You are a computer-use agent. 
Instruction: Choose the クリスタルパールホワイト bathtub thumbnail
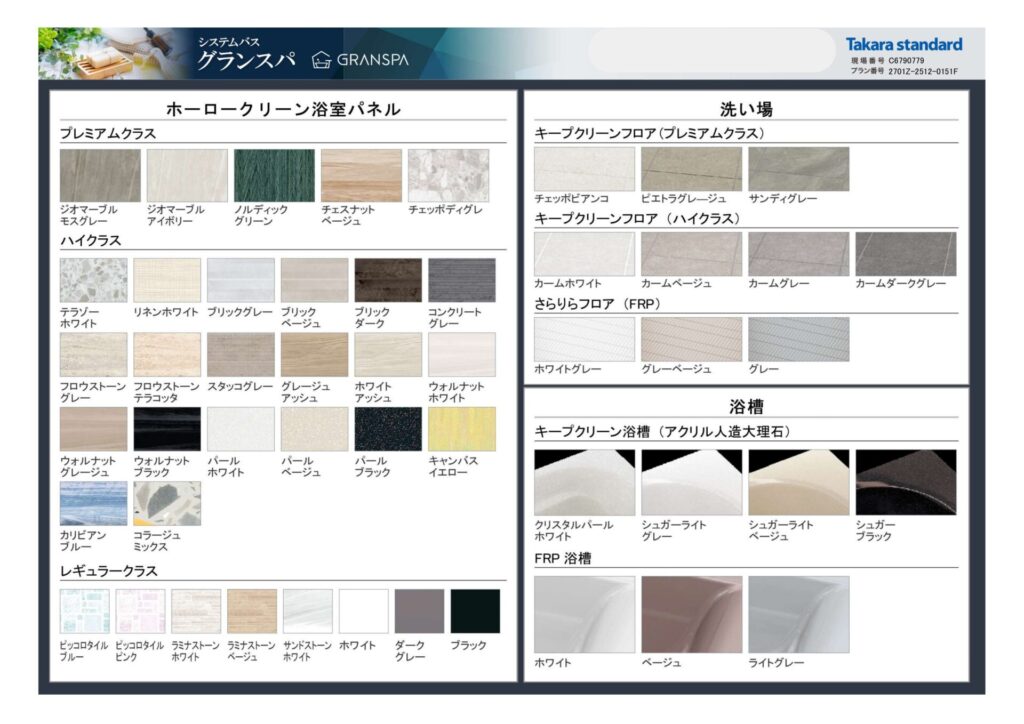point(584,482)
